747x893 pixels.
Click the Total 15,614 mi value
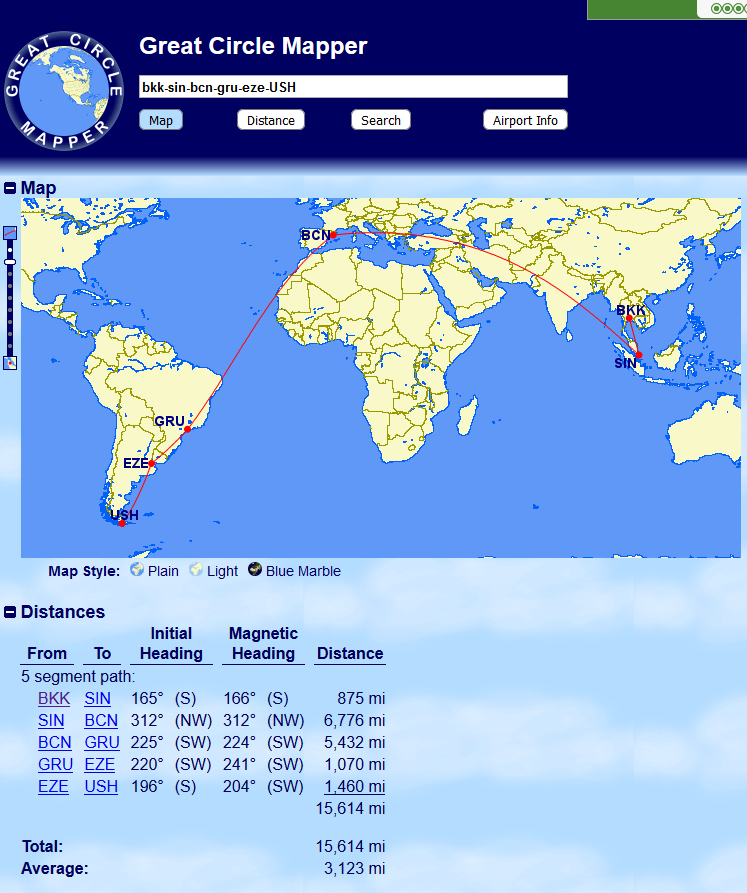coord(351,846)
